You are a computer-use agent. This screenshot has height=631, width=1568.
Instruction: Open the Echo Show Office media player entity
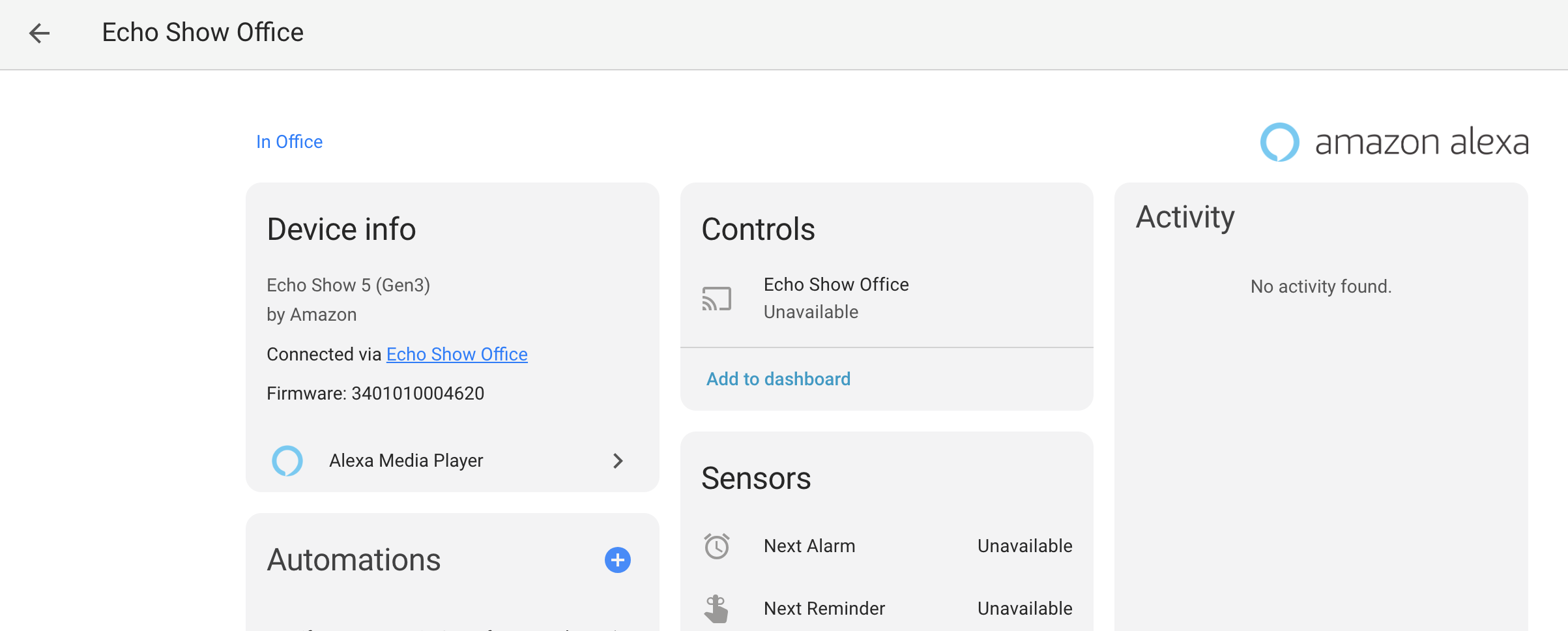coord(836,285)
